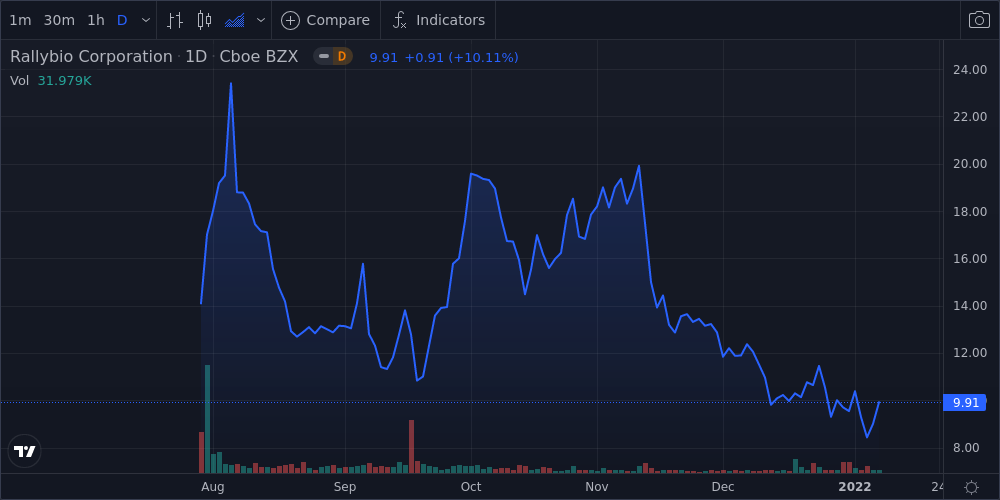Click the 14.00 price axis label
The image size is (1000, 500).
click(969, 306)
